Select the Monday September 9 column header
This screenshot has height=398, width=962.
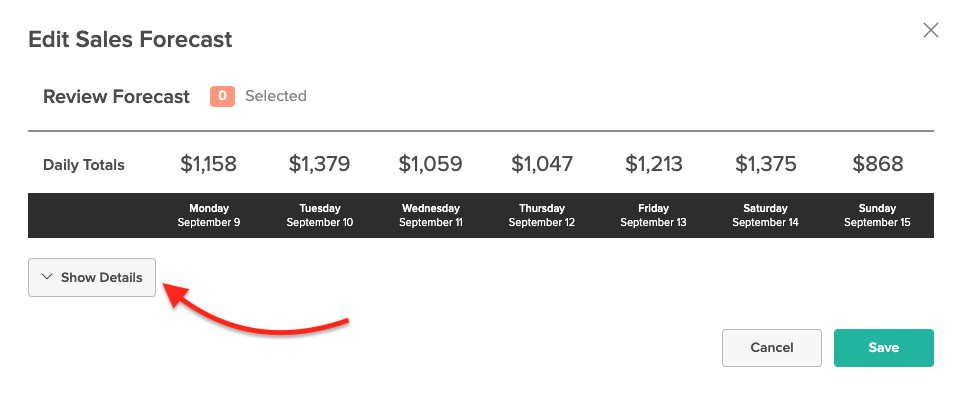tap(209, 215)
